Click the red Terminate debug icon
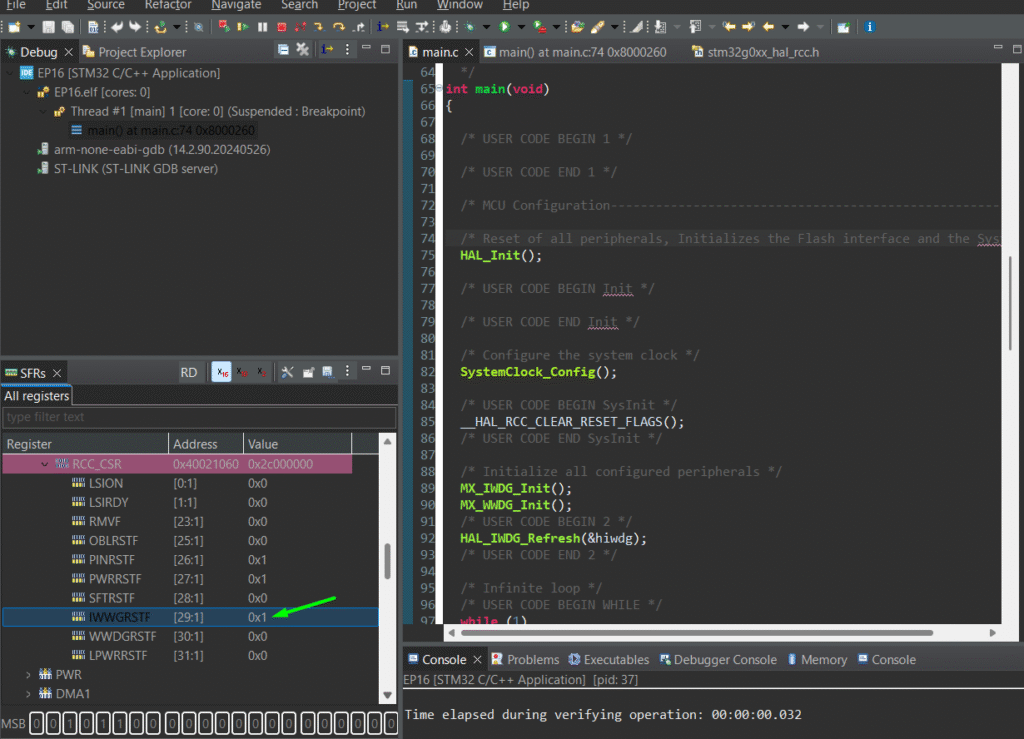 click(281, 26)
